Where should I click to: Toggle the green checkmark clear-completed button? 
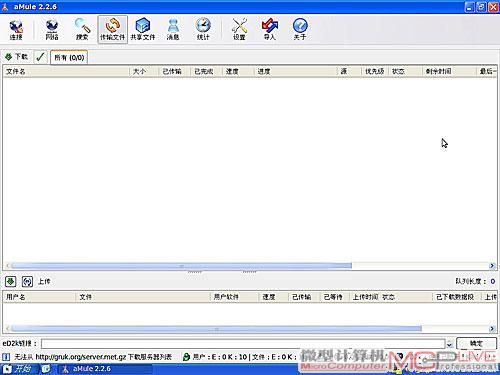[40, 57]
